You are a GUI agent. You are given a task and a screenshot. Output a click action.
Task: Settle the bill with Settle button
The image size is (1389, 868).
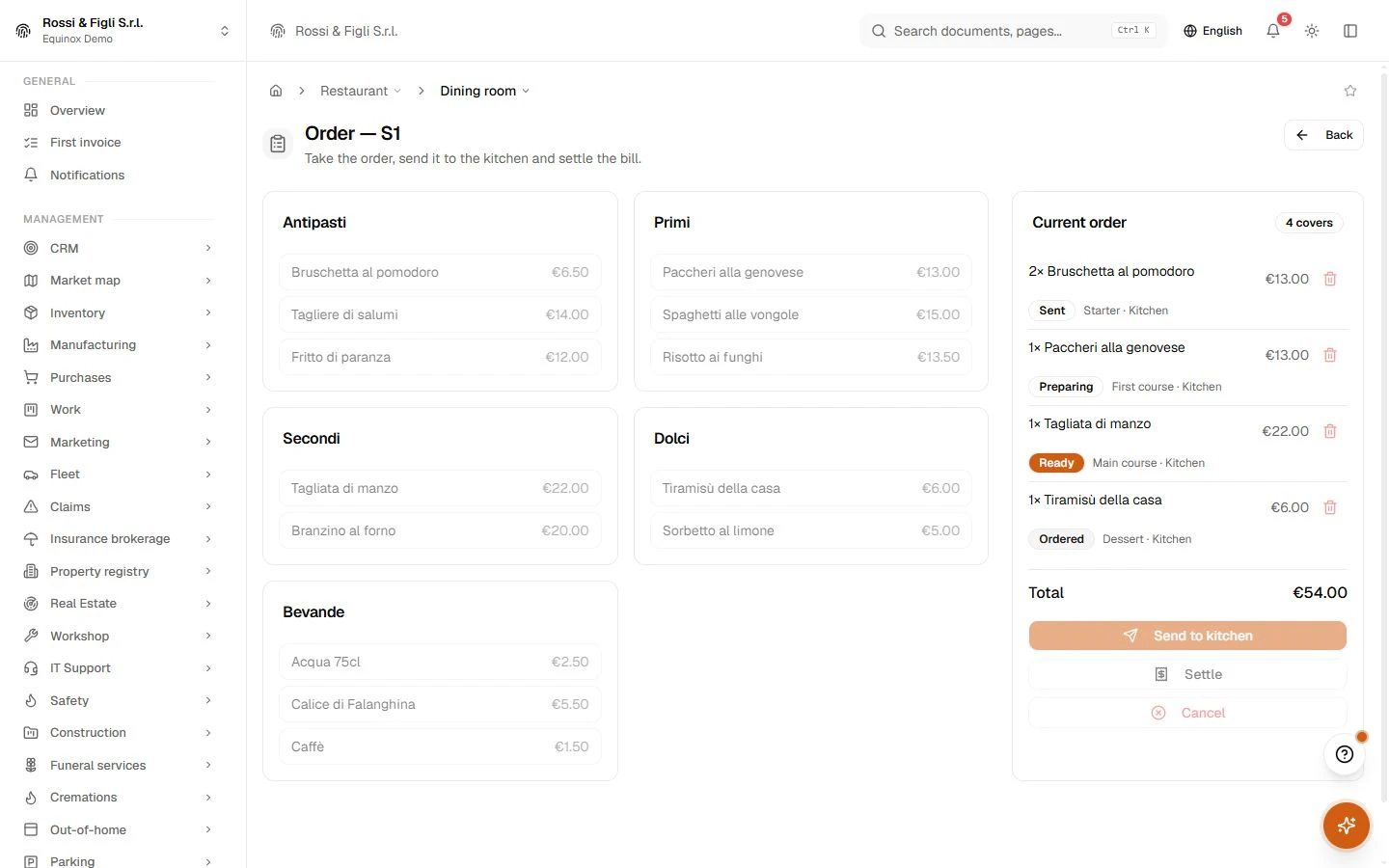(x=1187, y=674)
